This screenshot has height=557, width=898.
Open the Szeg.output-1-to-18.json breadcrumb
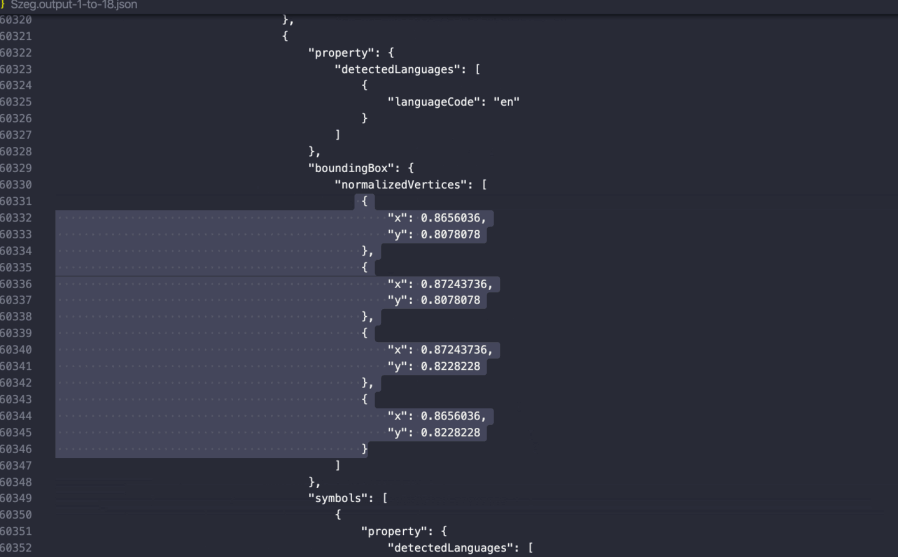pyautogui.click(x=74, y=5)
